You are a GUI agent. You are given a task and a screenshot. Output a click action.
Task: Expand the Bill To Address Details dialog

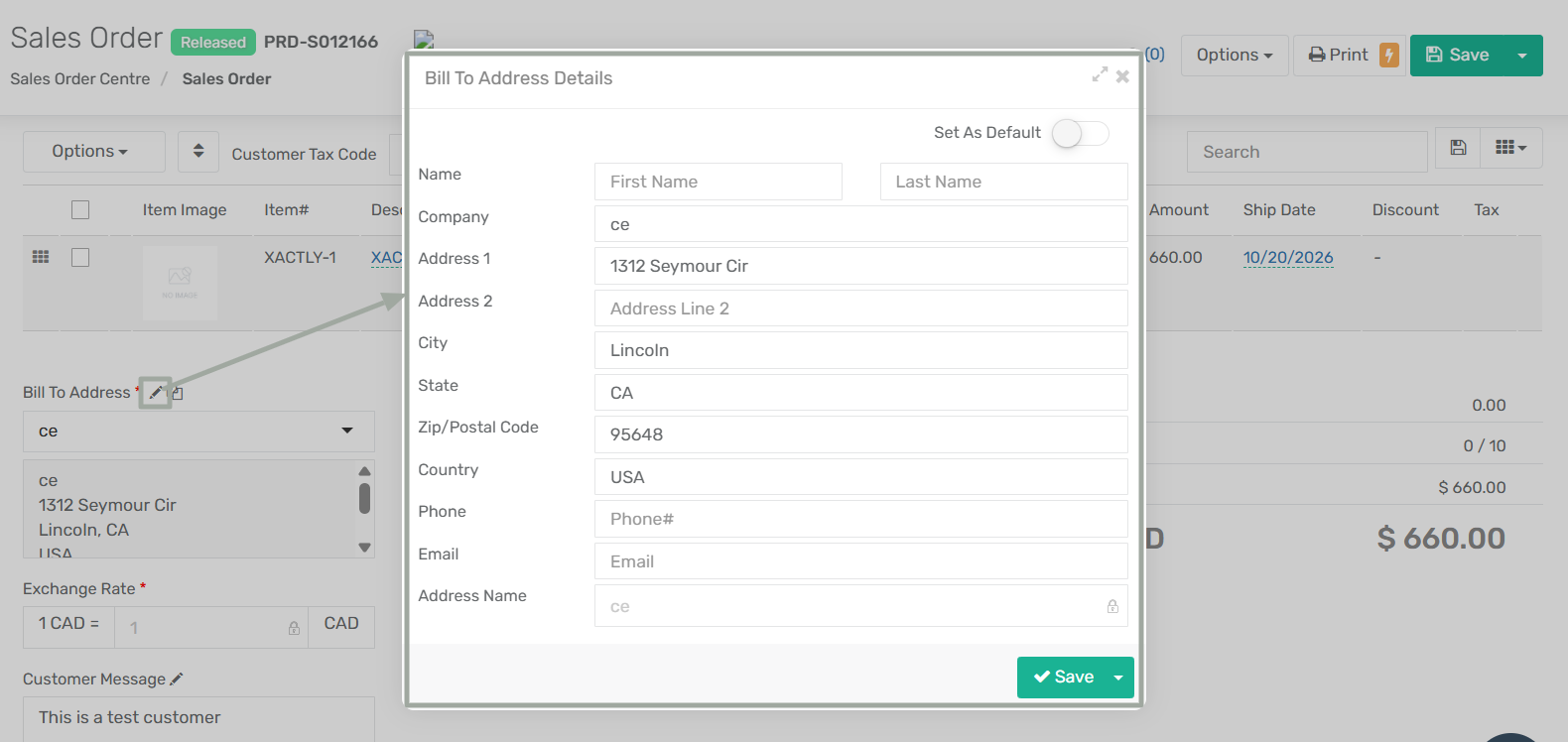coord(1099,75)
